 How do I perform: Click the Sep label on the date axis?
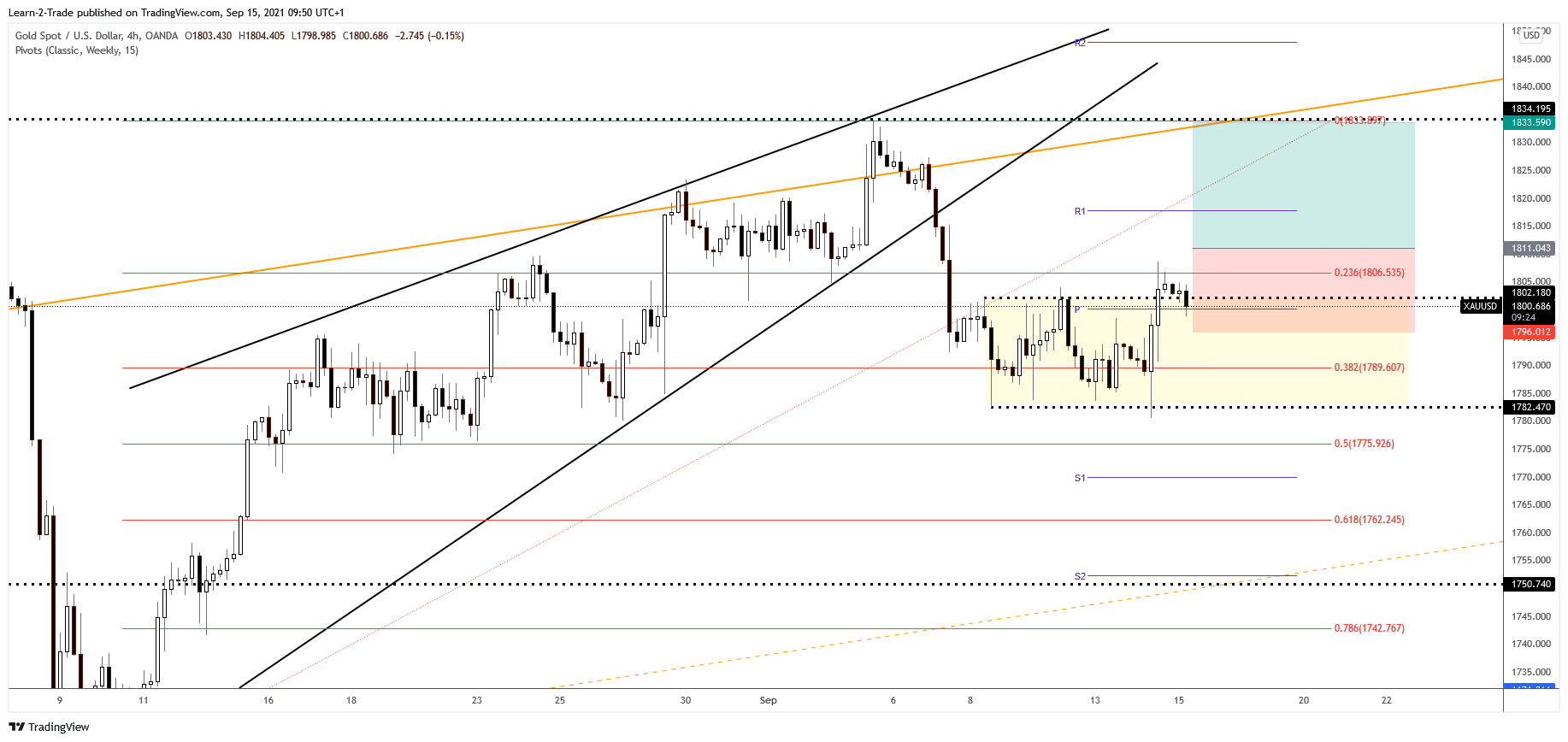click(x=768, y=700)
